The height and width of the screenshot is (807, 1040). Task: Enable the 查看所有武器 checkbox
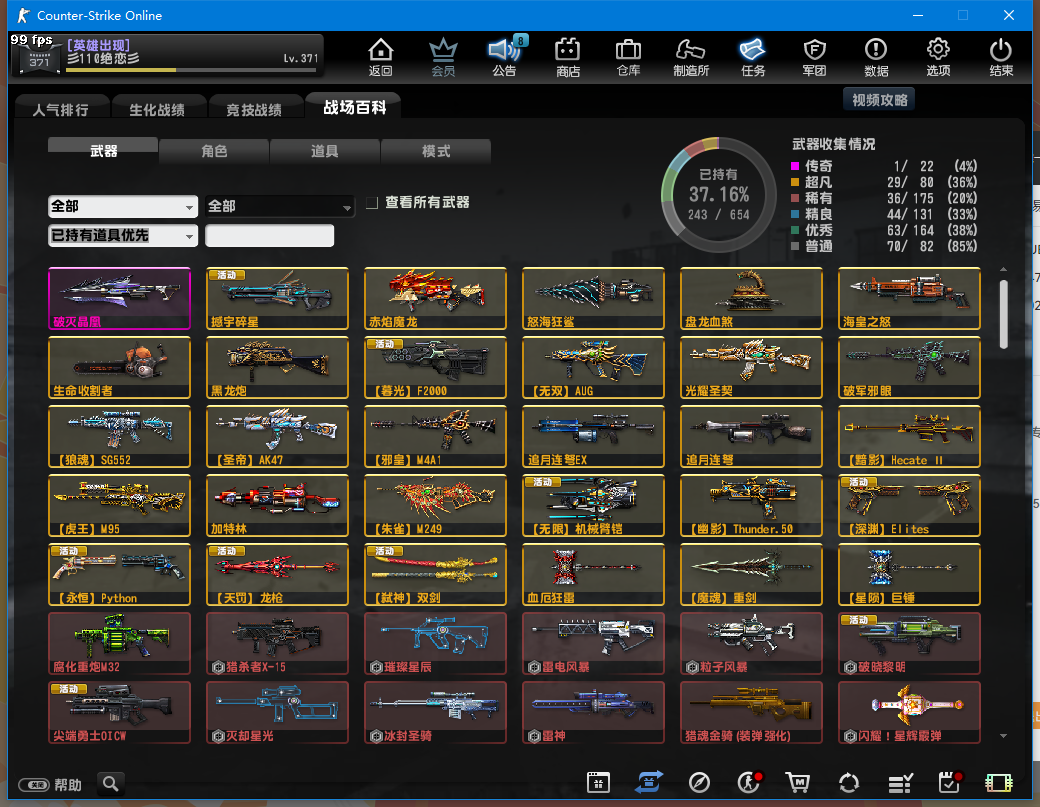pos(372,203)
